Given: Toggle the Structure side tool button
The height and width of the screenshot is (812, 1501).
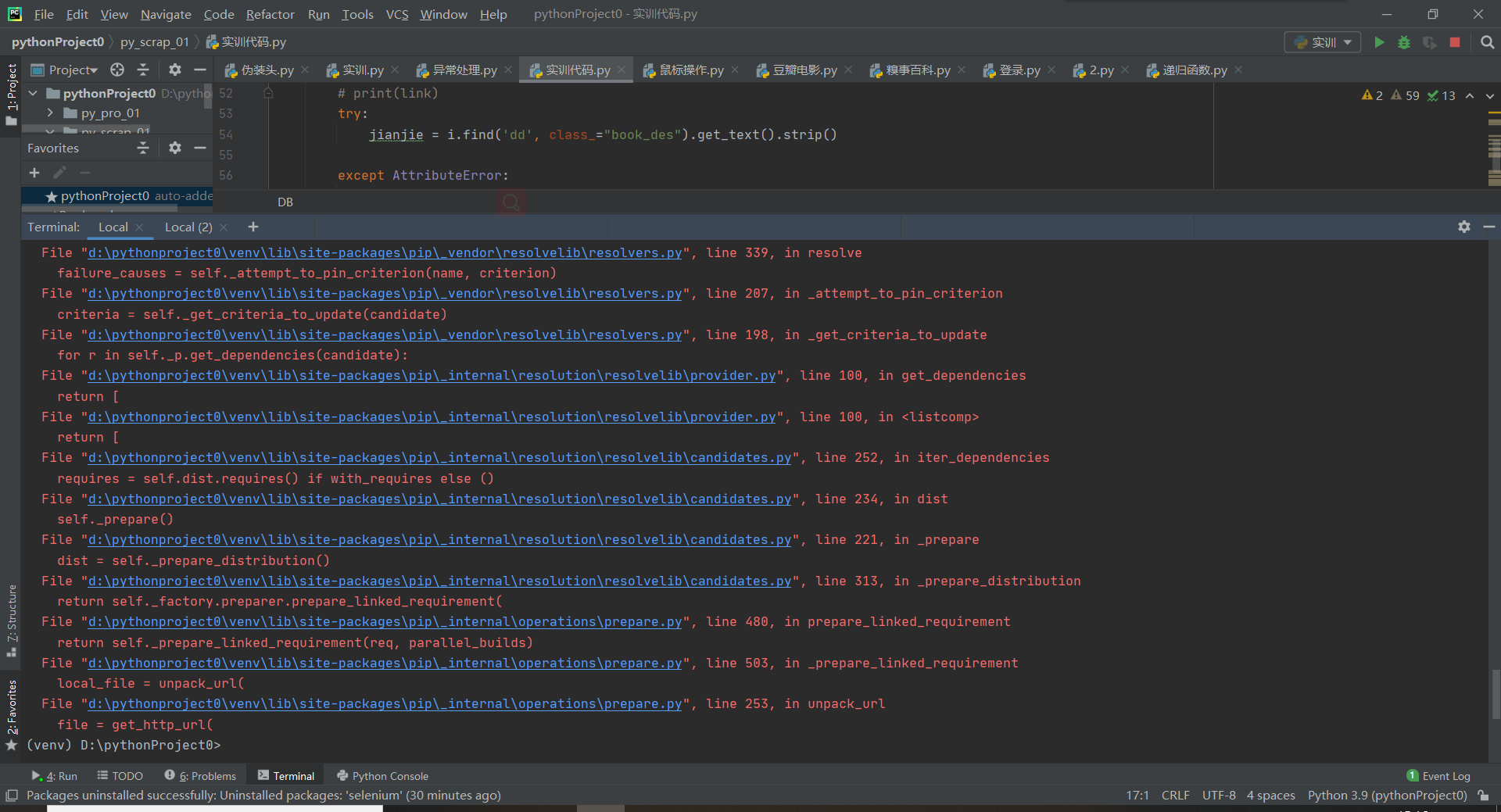Looking at the screenshot, I should coord(11,620).
